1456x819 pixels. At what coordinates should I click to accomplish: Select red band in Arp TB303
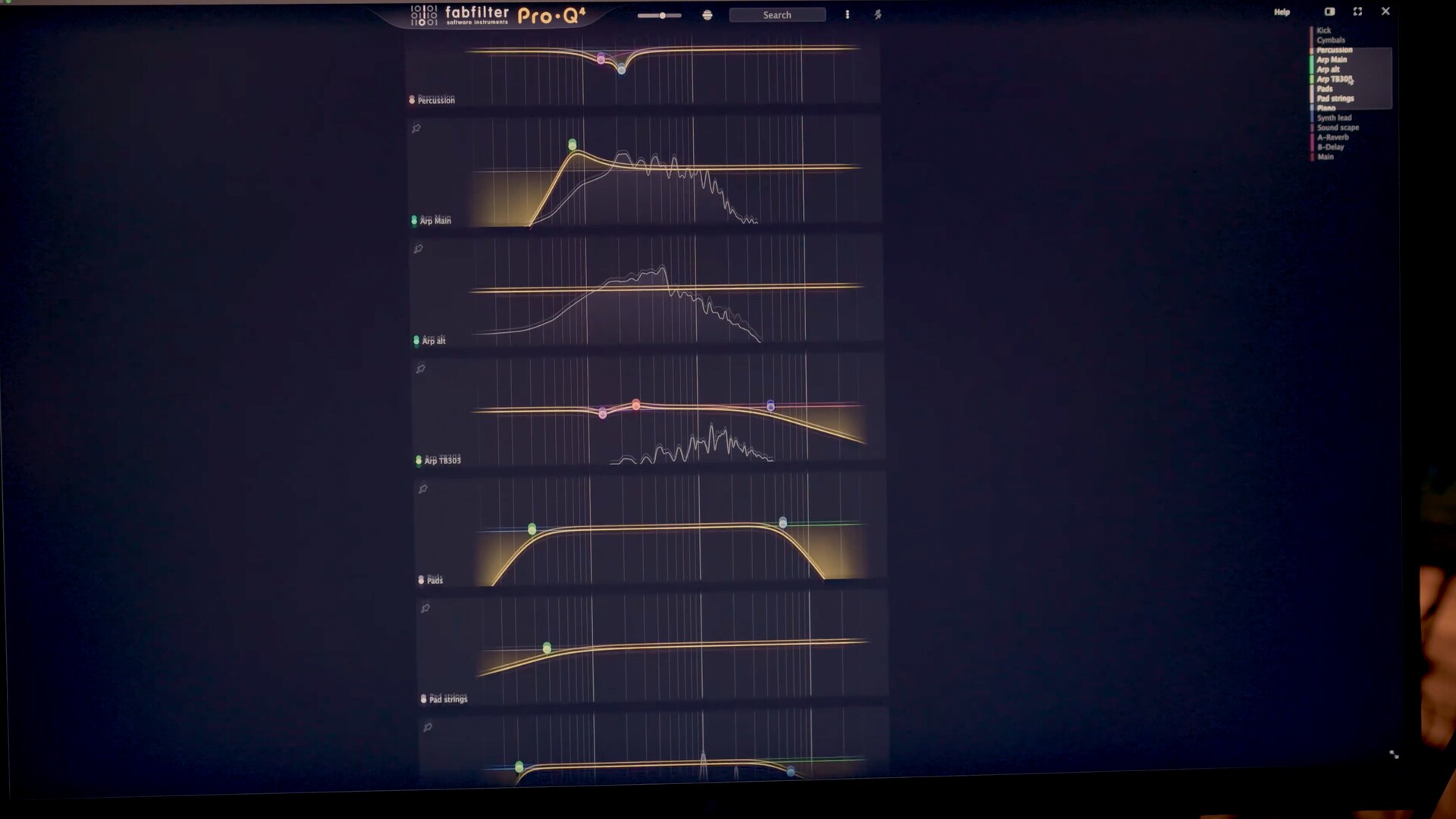(x=636, y=405)
